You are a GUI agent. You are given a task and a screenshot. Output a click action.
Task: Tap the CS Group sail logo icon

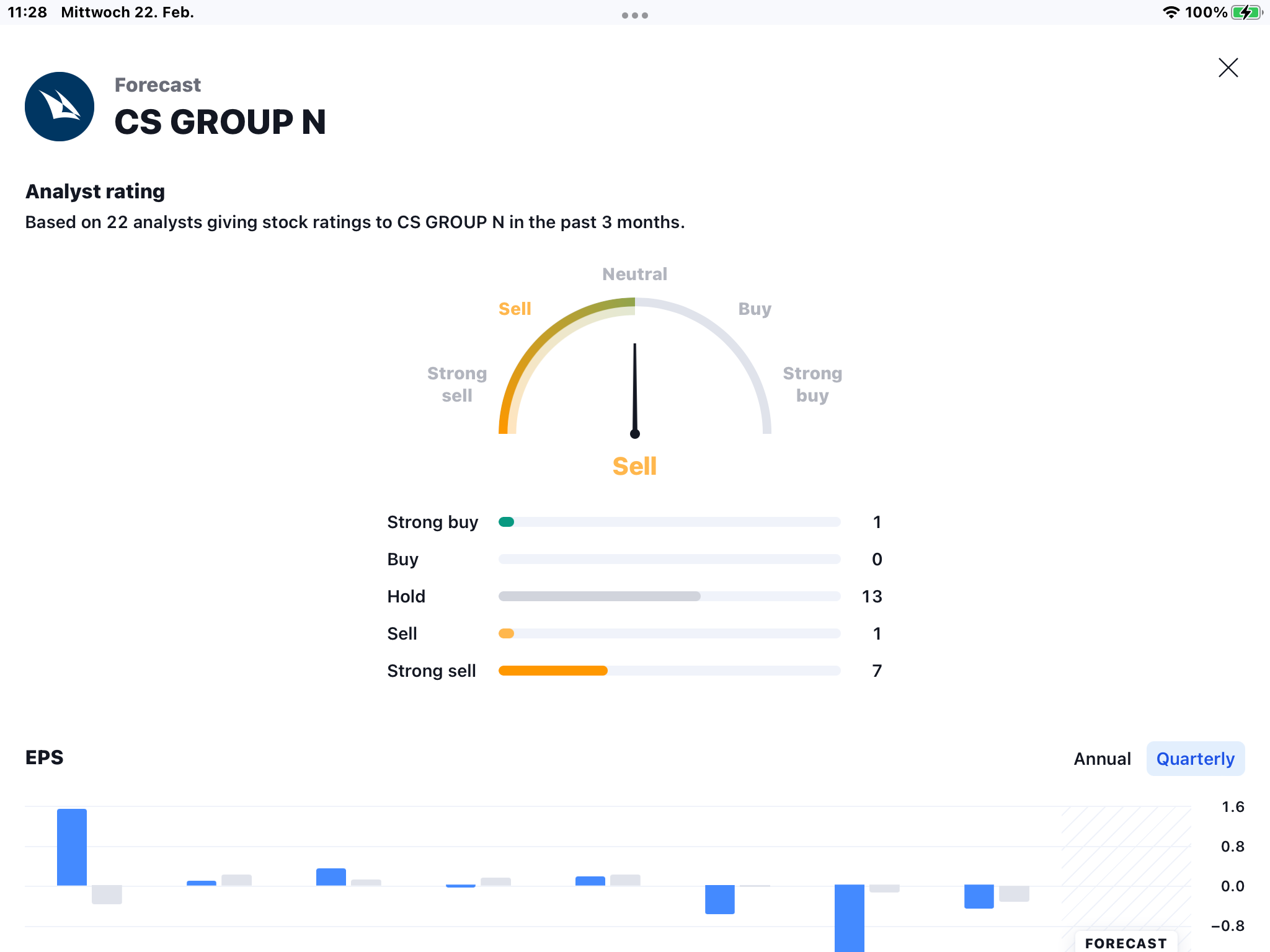(x=60, y=107)
